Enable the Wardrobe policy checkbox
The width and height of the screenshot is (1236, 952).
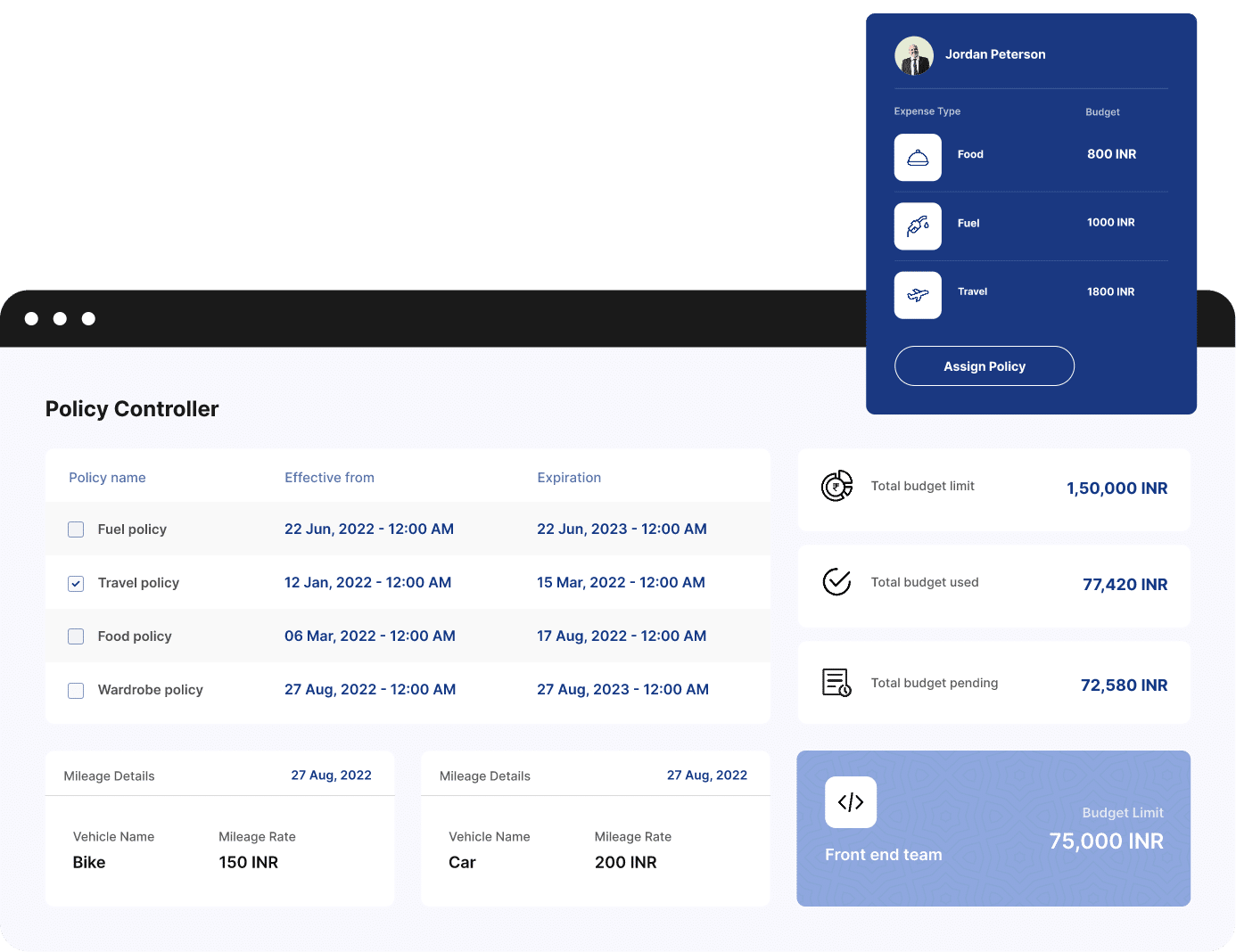pos(76,690)
